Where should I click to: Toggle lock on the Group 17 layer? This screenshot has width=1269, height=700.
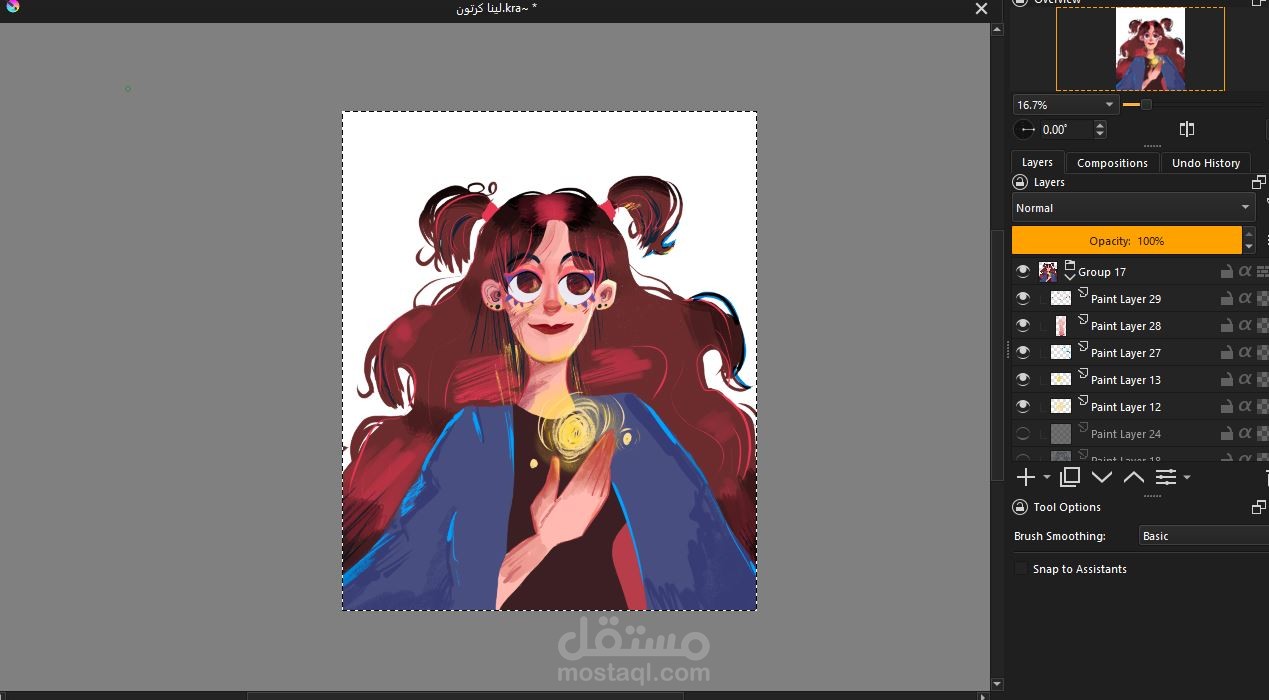1226,272
